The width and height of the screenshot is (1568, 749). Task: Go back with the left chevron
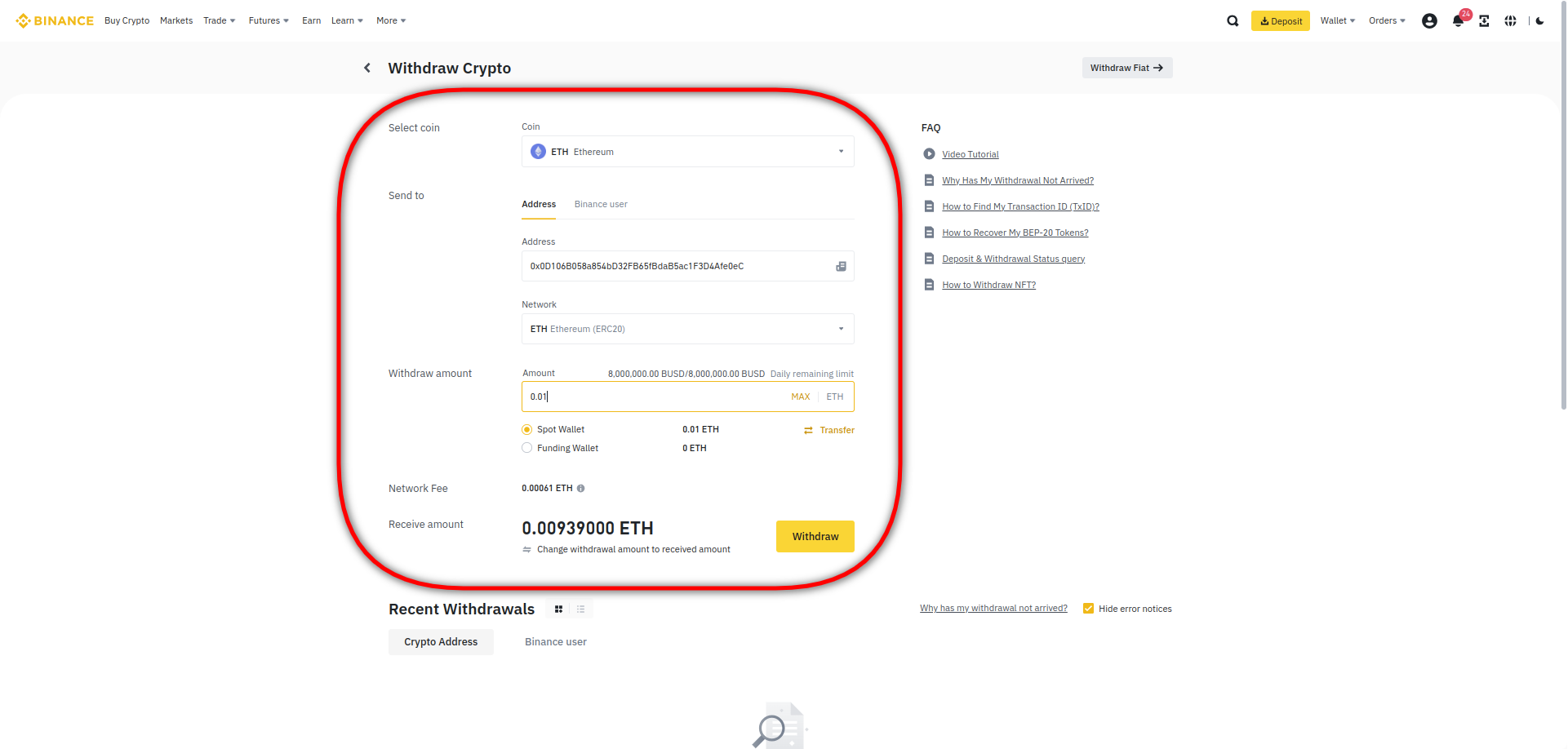click(367, 68)
